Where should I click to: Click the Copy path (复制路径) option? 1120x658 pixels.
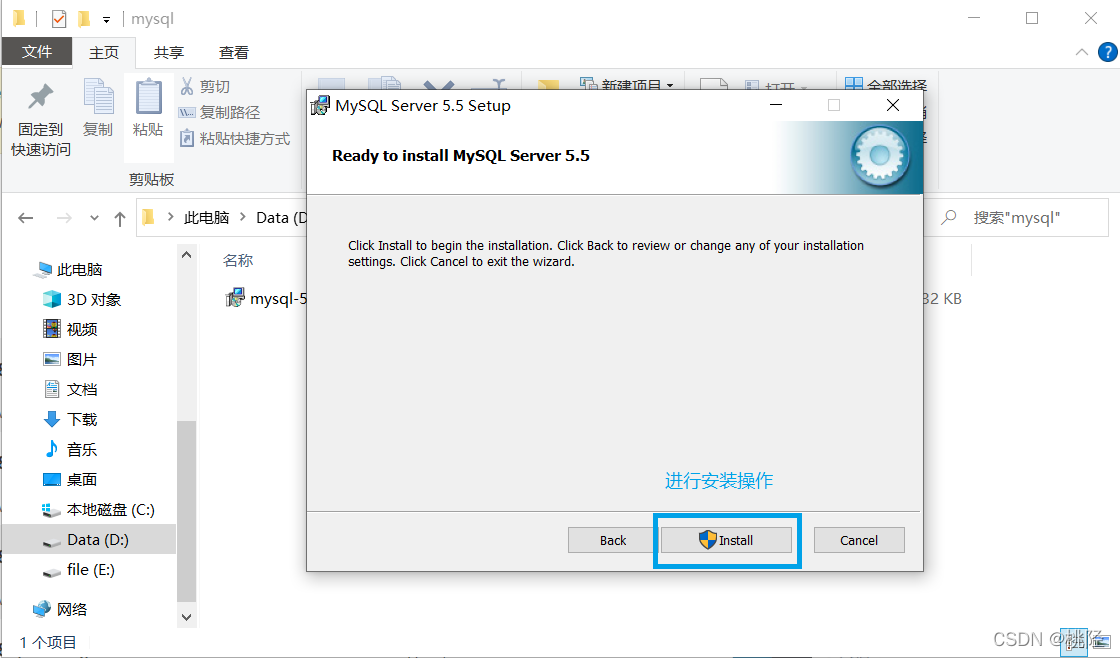[219, 112]
